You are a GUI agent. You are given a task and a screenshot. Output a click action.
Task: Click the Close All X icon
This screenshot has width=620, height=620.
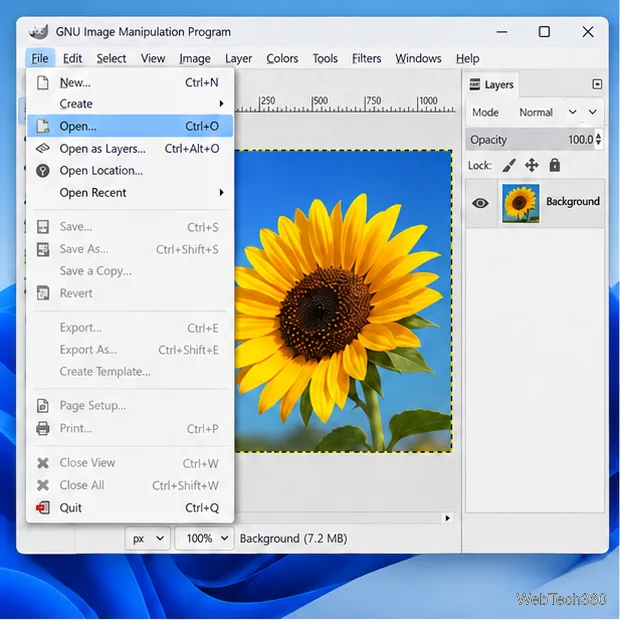click(x=42, y=485)
